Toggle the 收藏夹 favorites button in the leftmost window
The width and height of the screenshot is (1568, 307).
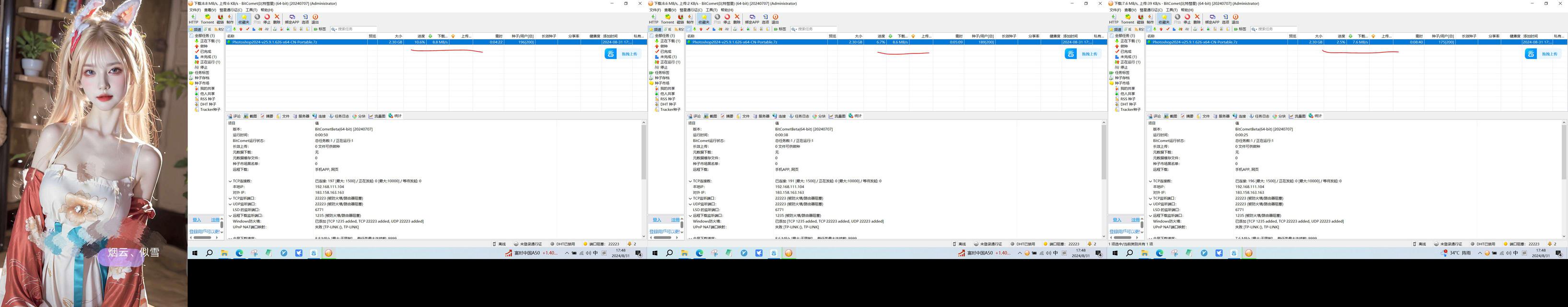coord(244,19)
